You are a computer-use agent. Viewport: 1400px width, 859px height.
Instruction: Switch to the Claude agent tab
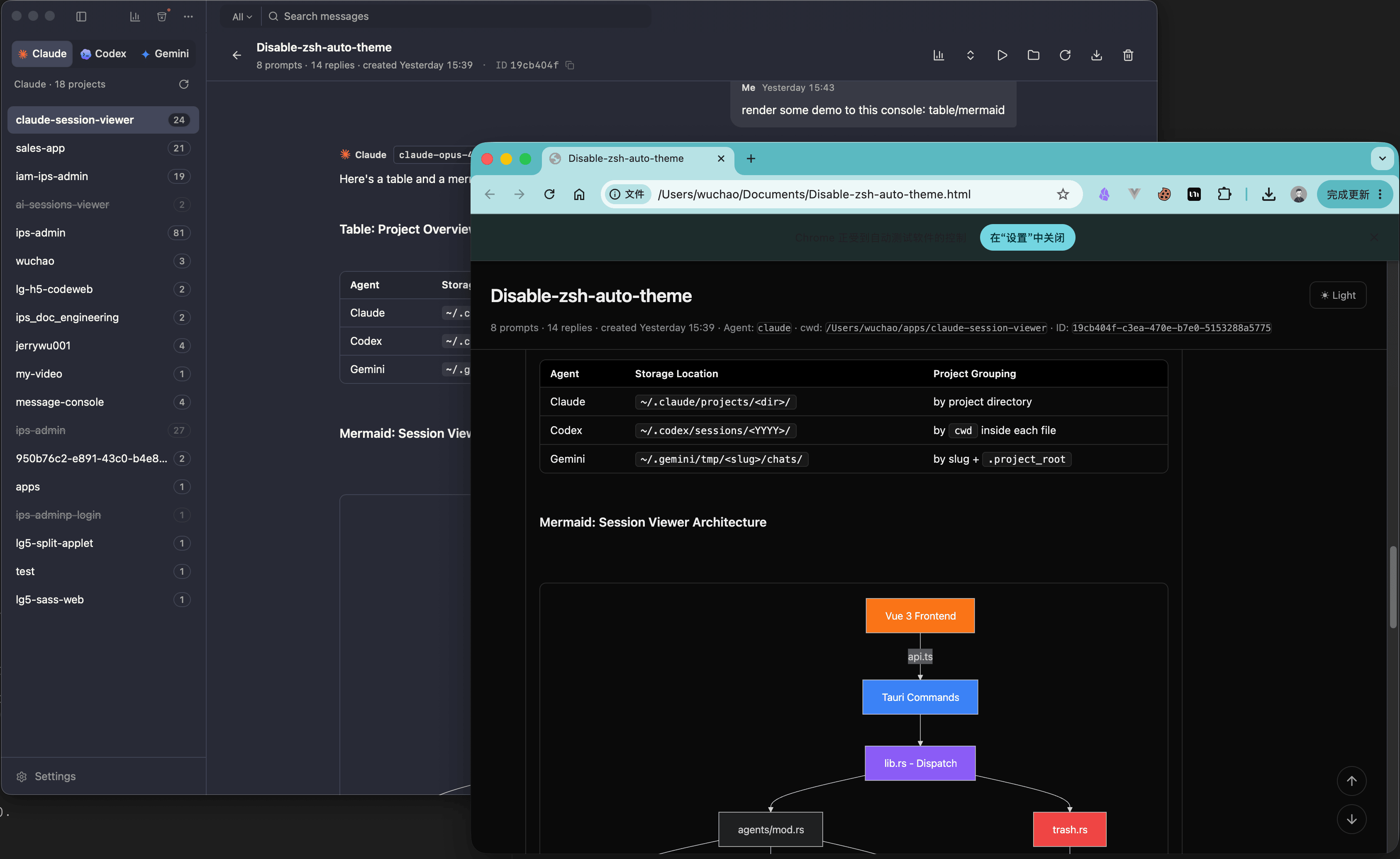click(43, 54)
